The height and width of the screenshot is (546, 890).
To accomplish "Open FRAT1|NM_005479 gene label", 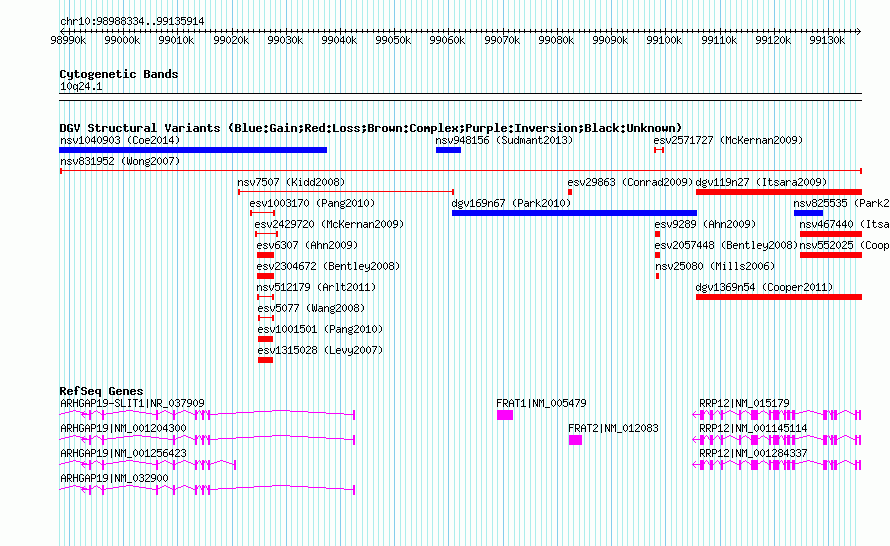I will click(541, 403).
